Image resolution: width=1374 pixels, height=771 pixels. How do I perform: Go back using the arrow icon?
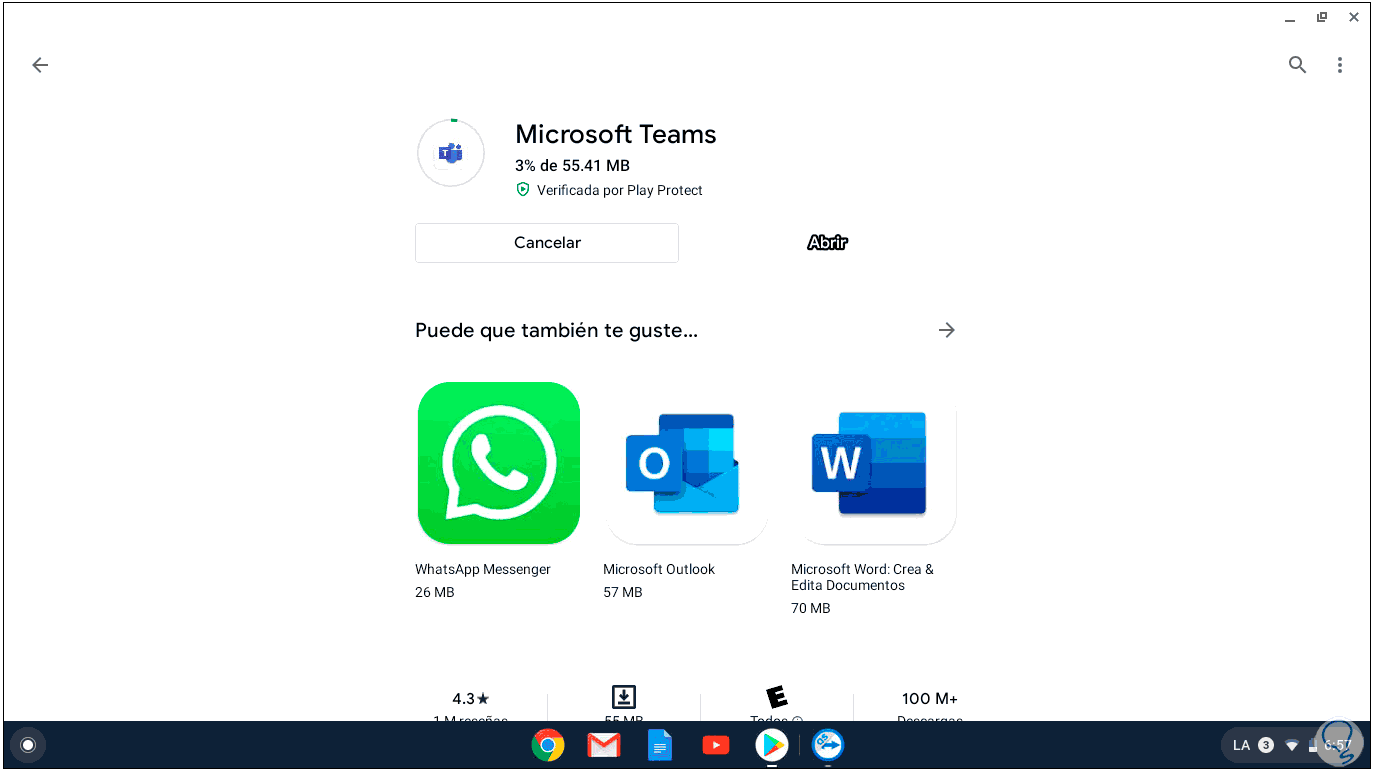pos(40,65)
